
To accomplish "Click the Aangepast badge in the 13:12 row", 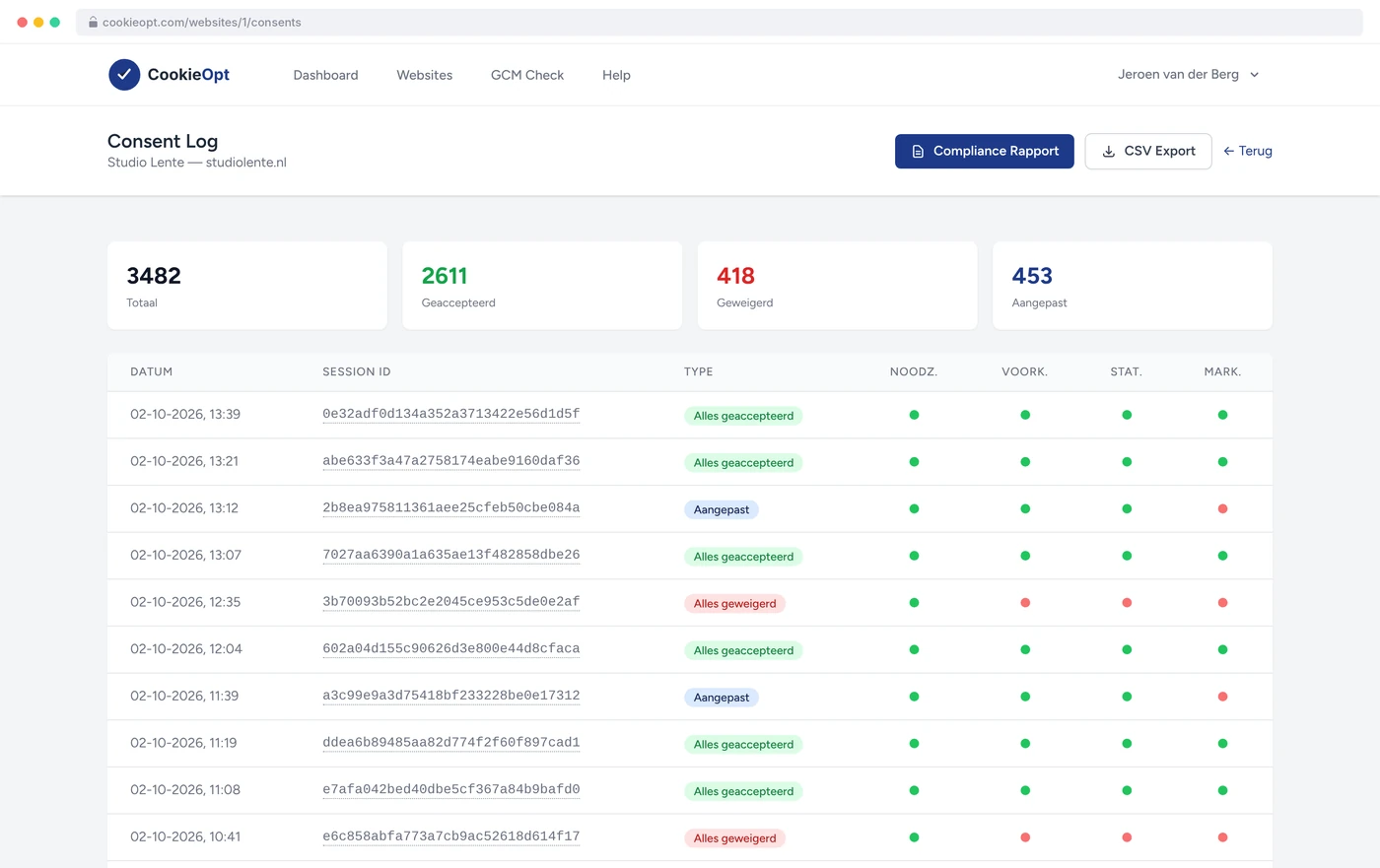I will (722, 509).
